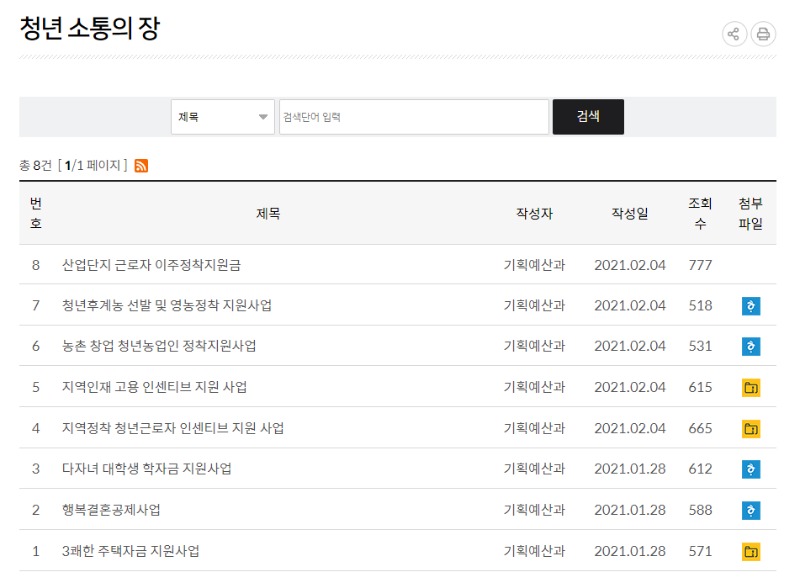Expand the 제목 search category dropdown
Screen dimensions: 800x582
pyautogui.click(x=223, y=117)
